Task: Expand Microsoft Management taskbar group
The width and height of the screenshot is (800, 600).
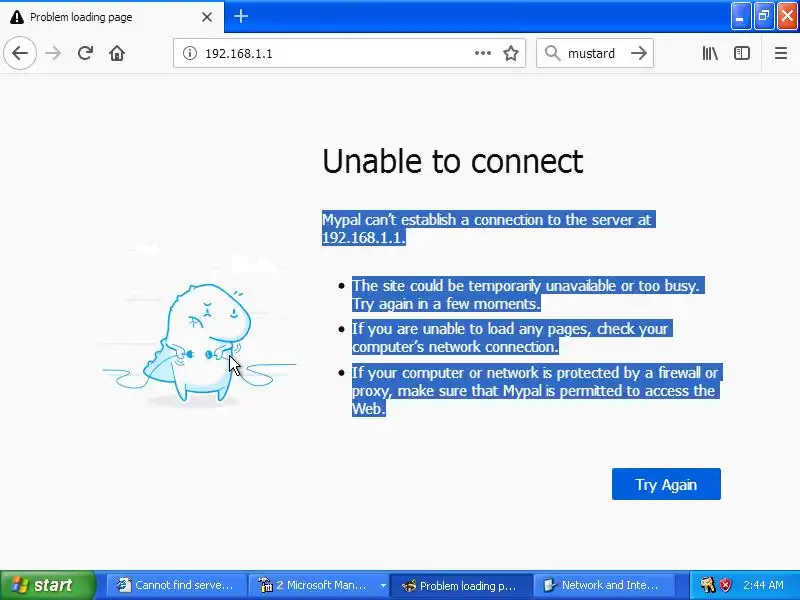Action: pyautogui.click(x=318, y=585)
